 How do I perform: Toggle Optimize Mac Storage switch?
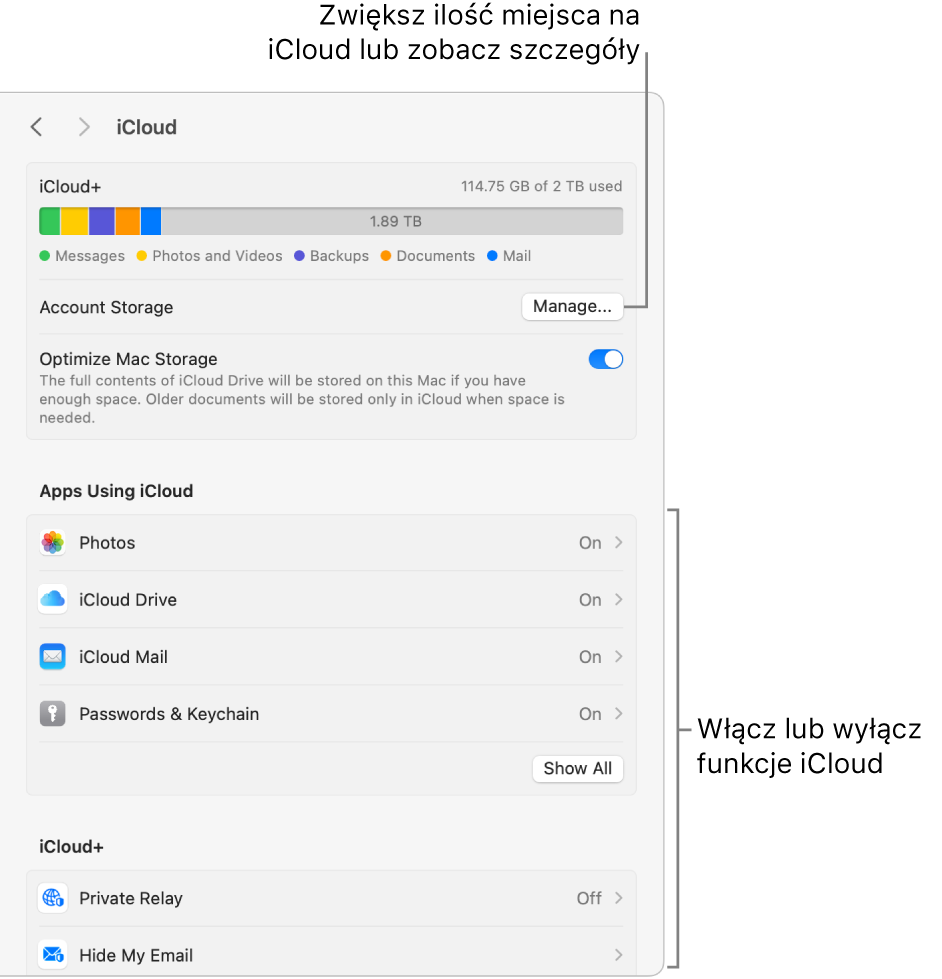[x=606, y=359]
